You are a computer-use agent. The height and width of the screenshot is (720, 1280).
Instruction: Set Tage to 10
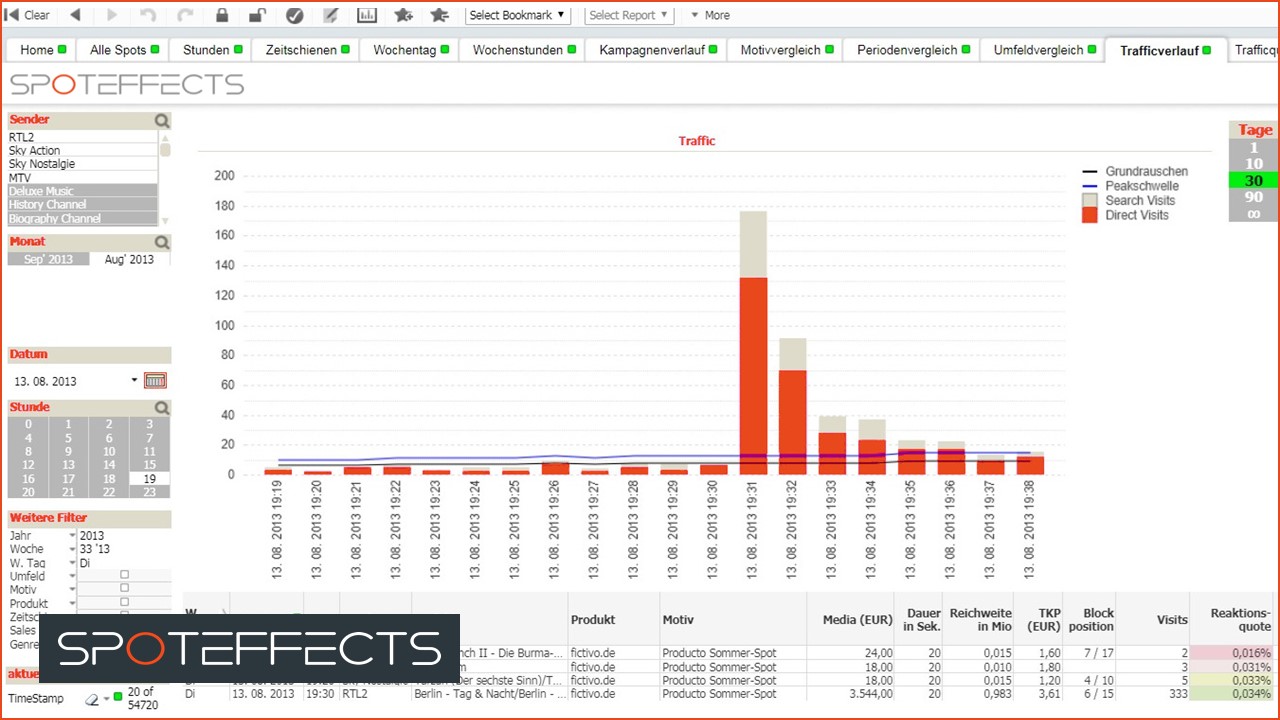(x=1254, y=164)
